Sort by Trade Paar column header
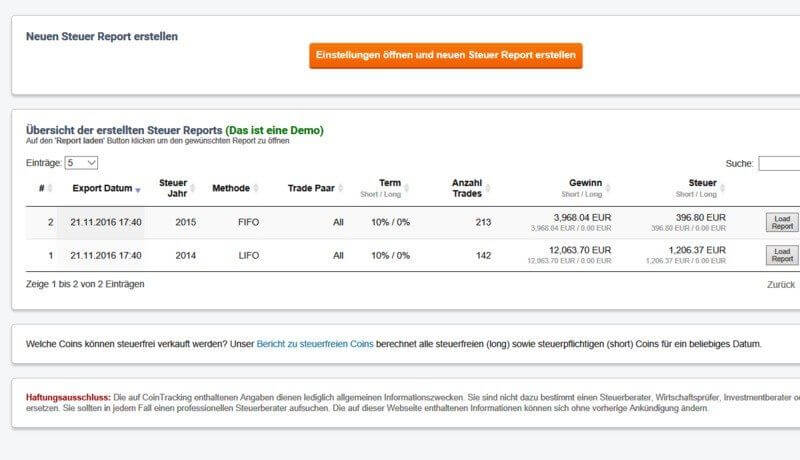This screenshot has height=460, width=800. (315, 188)
